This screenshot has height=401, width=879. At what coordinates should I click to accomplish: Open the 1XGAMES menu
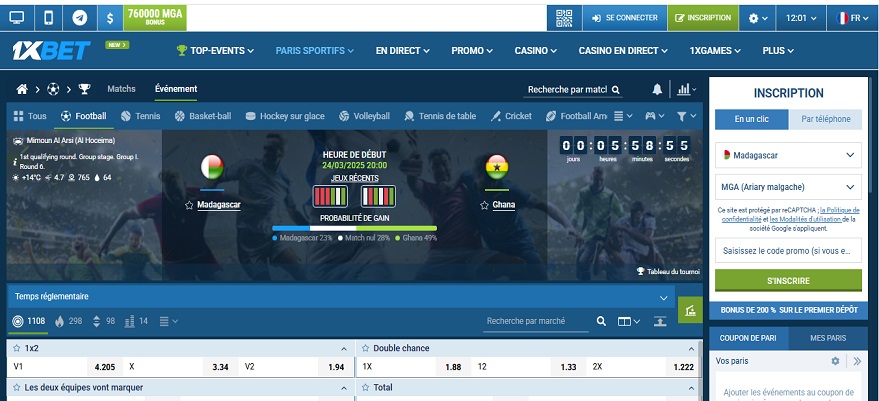(715, 50)
